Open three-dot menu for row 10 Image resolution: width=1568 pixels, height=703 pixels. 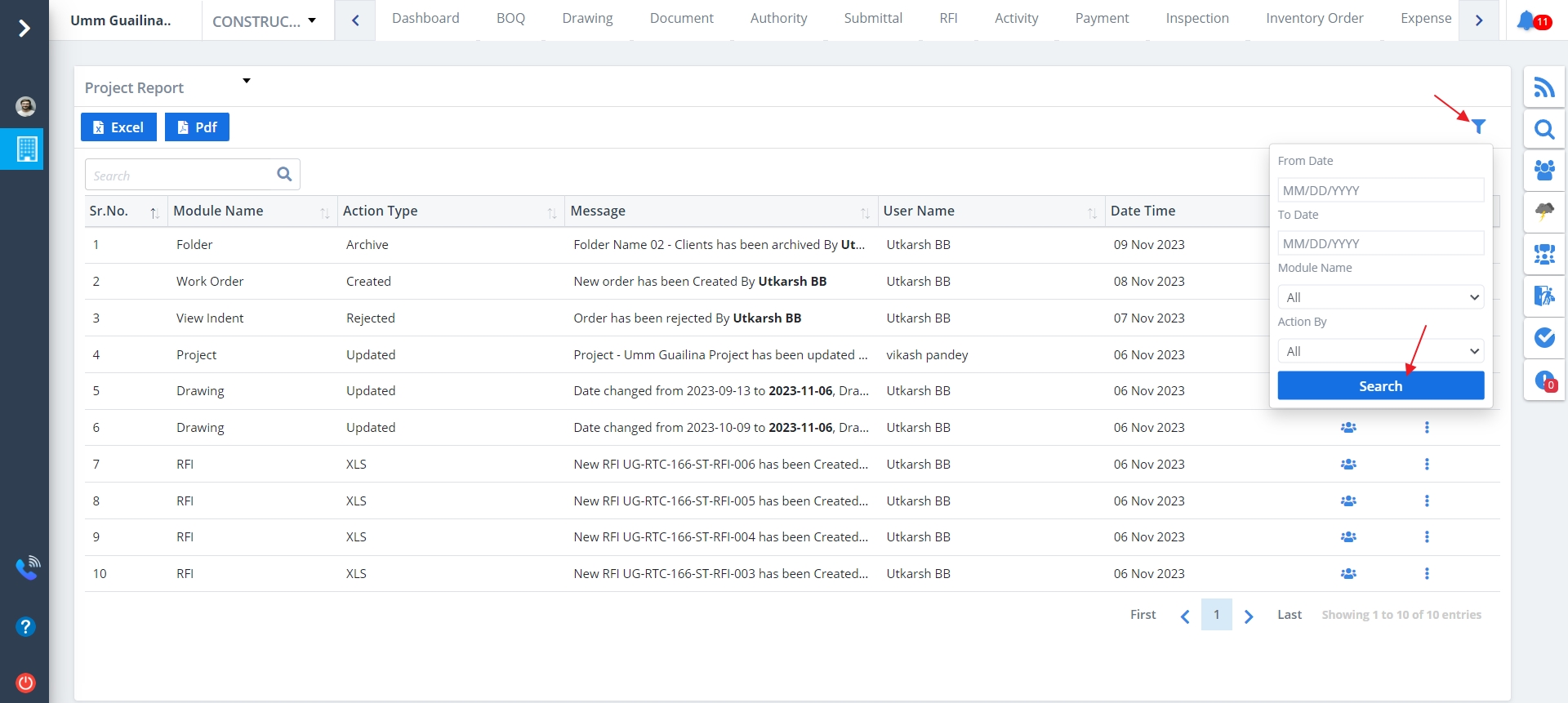1427,574
